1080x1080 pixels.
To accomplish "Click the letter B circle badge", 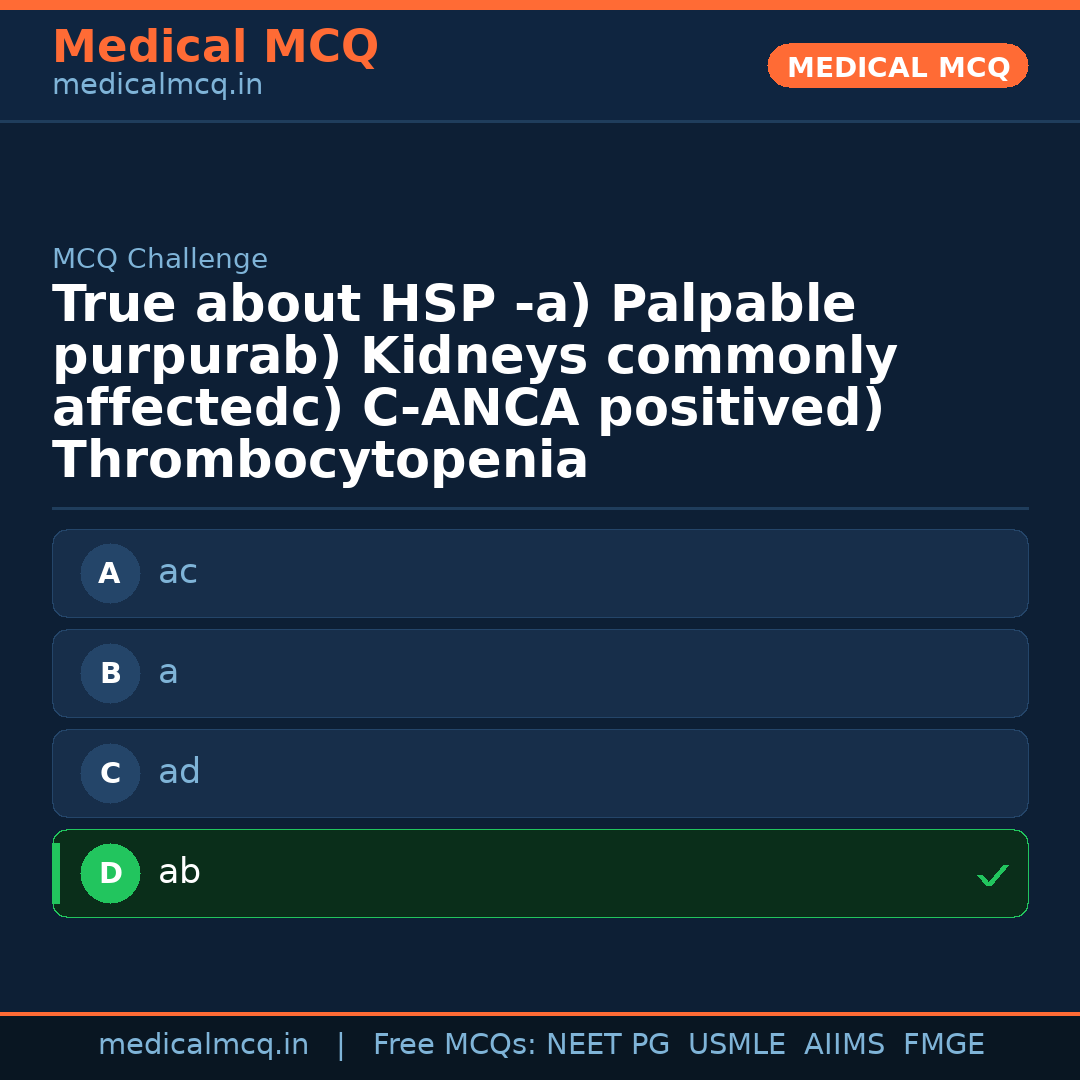I will (x=110, y=674).
